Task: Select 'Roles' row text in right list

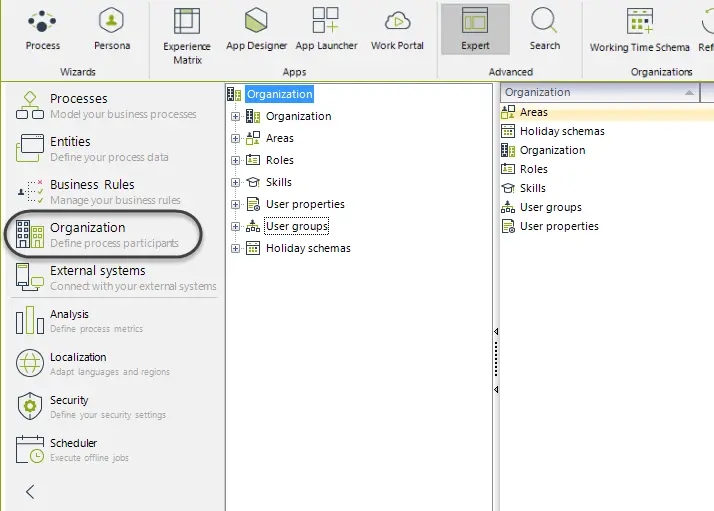Action: click(x=534, y=169)
